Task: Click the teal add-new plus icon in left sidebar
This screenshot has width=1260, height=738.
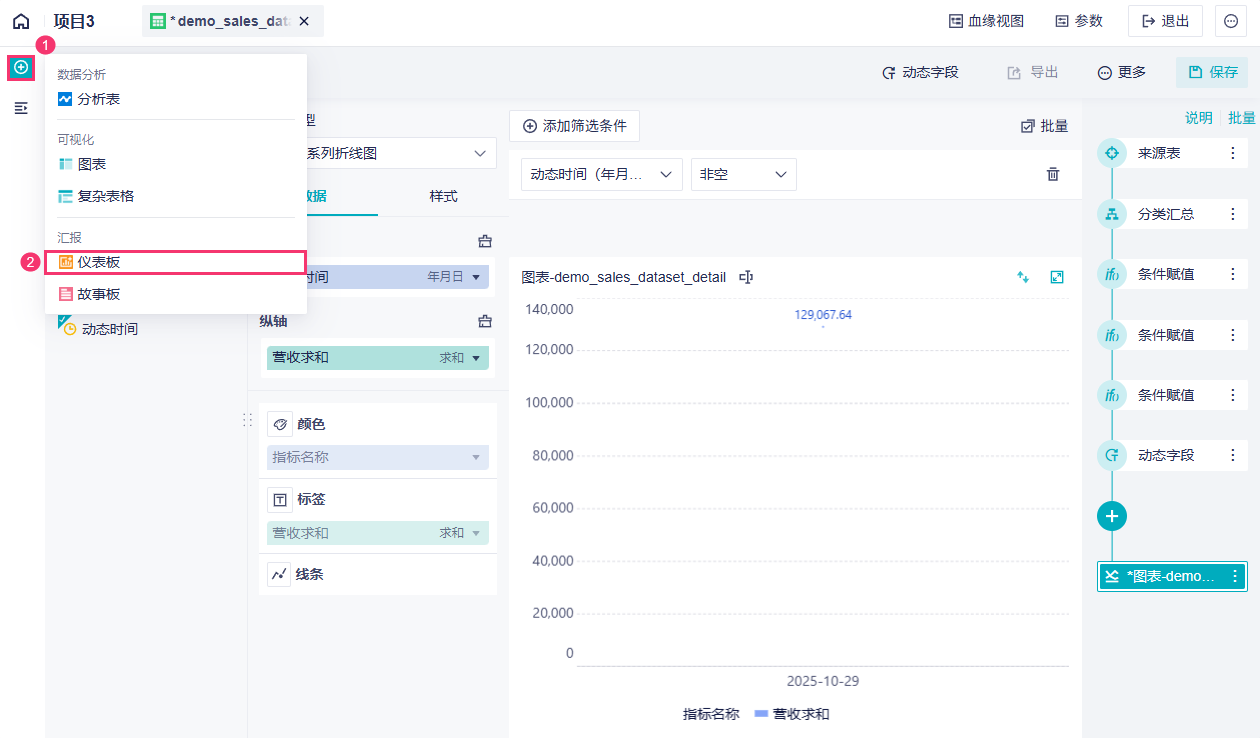Action: [21, 67]
